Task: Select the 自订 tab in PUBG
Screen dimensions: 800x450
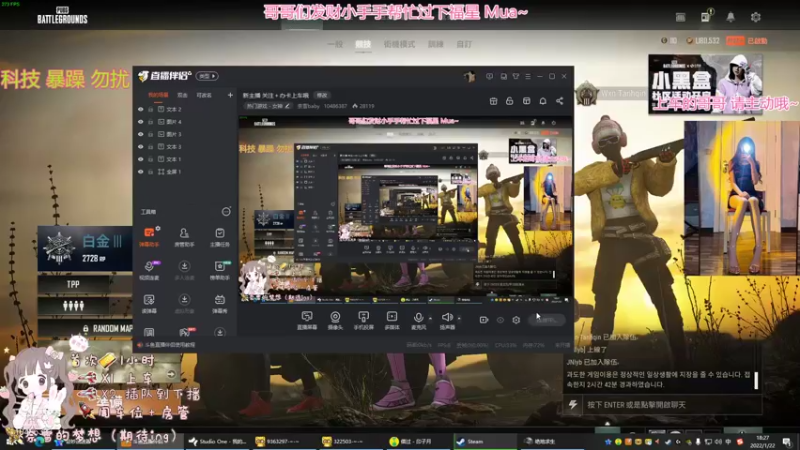Action: tap(464, 44)
